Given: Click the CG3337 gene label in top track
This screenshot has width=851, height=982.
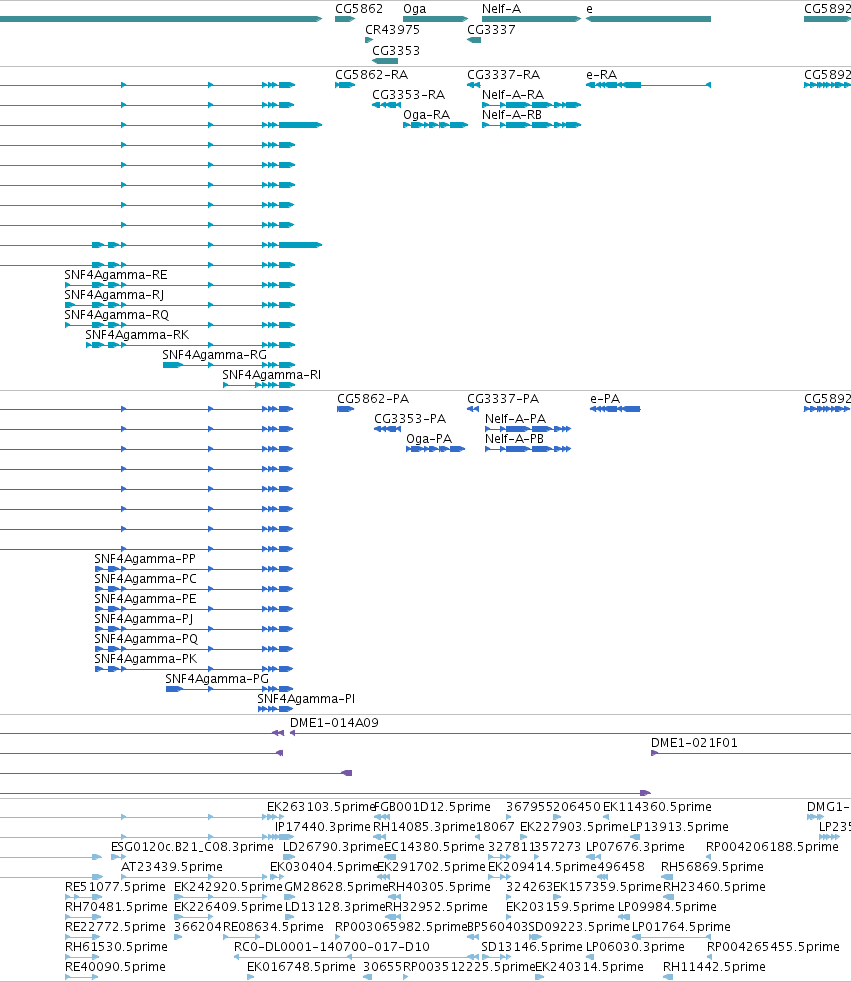Looking at the screenshot, I should click(x=492, y=29).
